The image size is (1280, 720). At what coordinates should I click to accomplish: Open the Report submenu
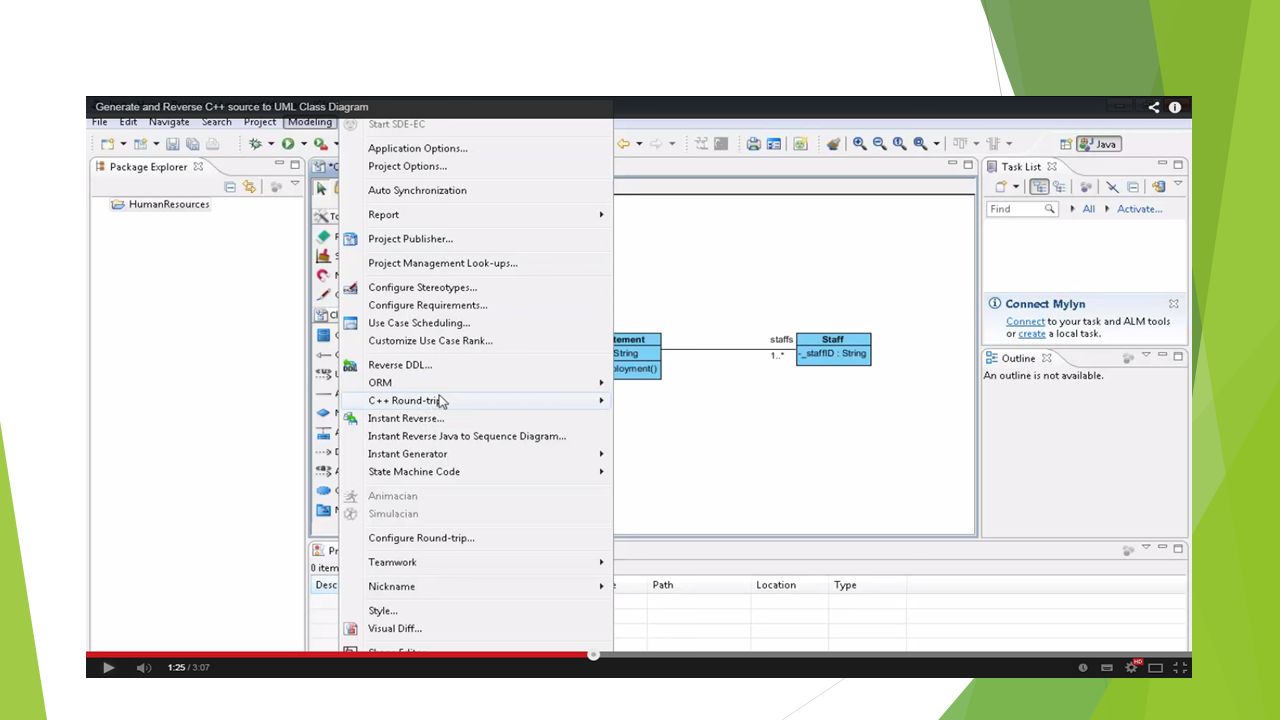(475, 214)
